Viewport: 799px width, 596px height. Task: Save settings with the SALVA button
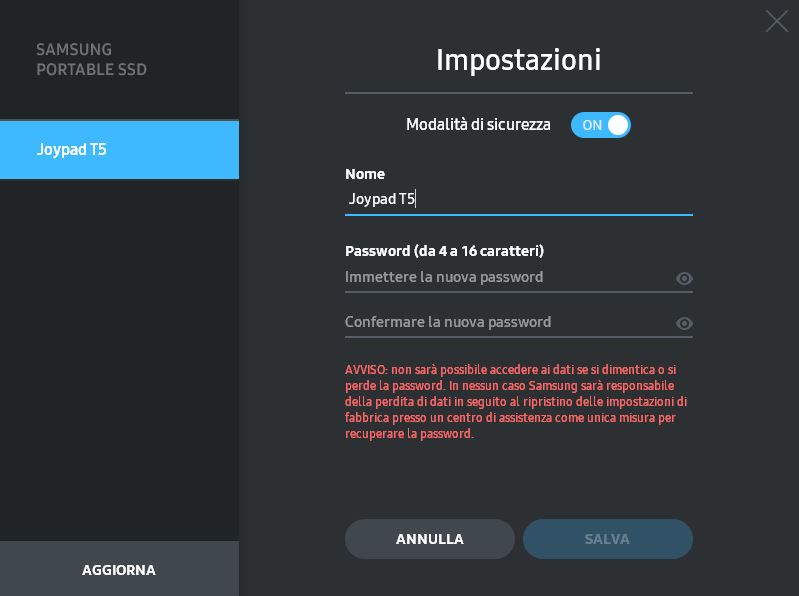coord(607,539)
